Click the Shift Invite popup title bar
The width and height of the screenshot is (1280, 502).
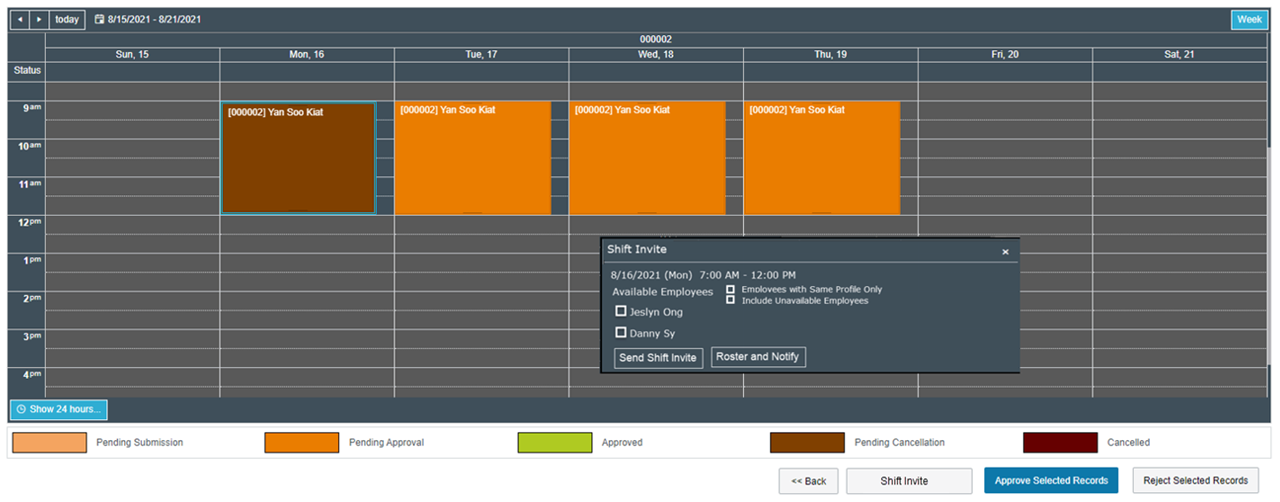[x=810, y=249]
